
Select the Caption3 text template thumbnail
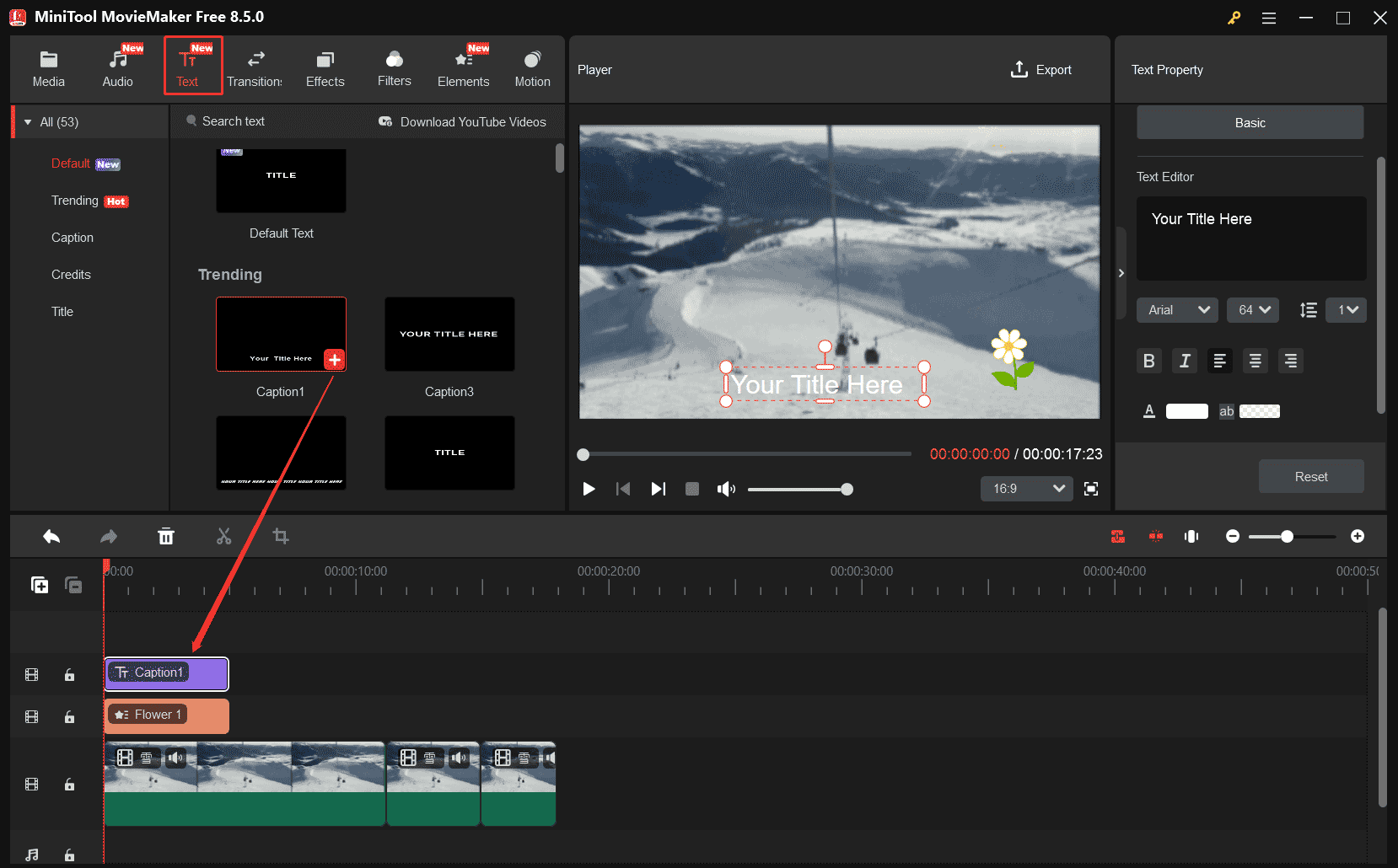[x=449, y=334]
